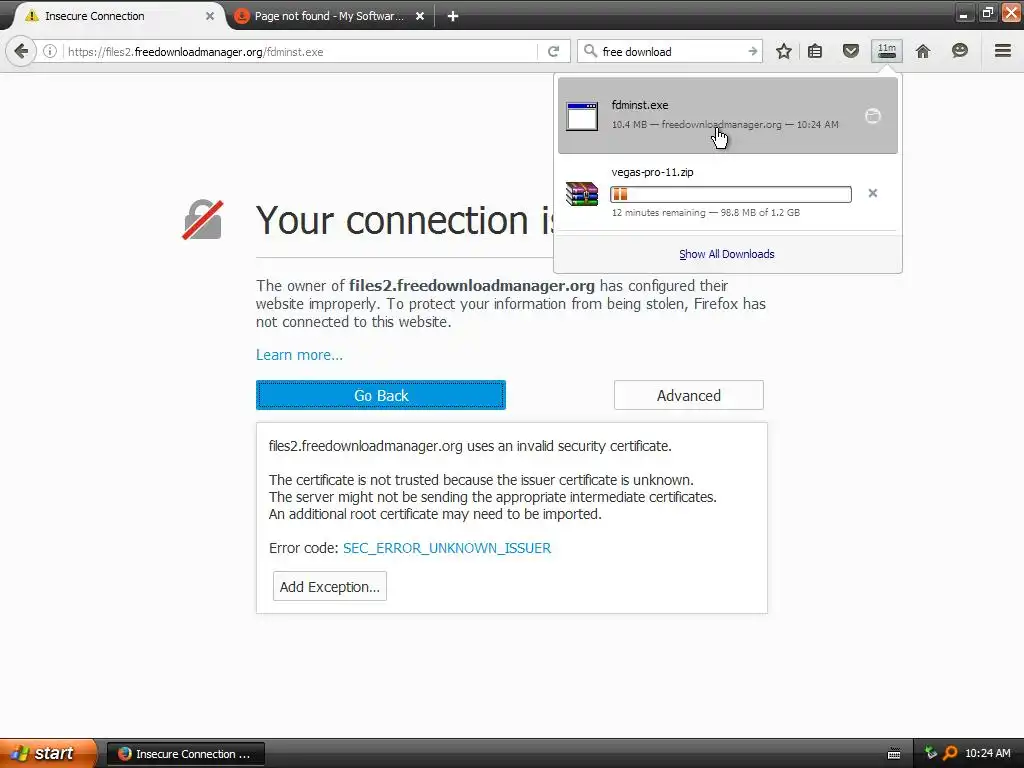The height and width of the screenshot is (768, 1024).
Task: Click Learn more link
Action: point(299,355)
